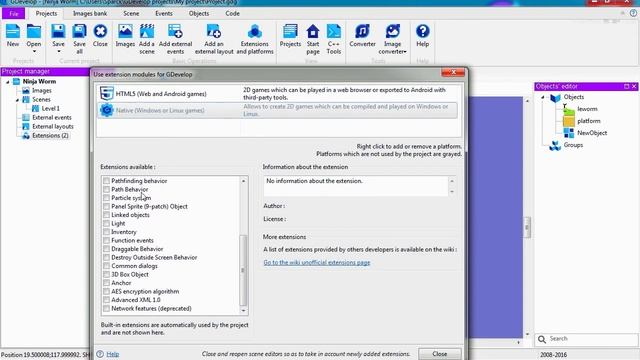Select the leworm object icon
This screenshot has width=640, height=360.
[x=569, y=109]
